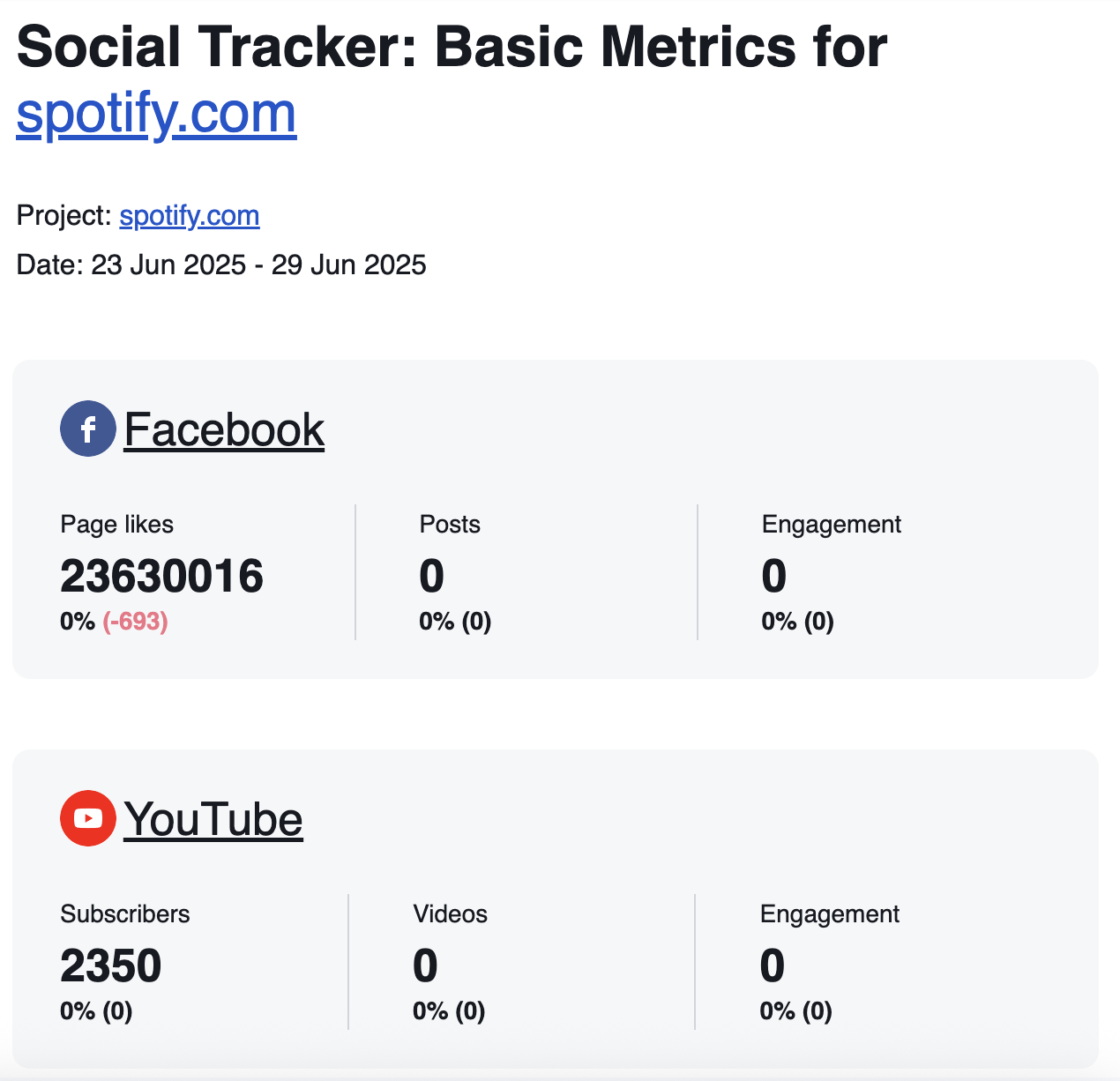Click the Engagement label in the YouTube card
This screenshot has height=1081, width=1120.
coord(829,914)
